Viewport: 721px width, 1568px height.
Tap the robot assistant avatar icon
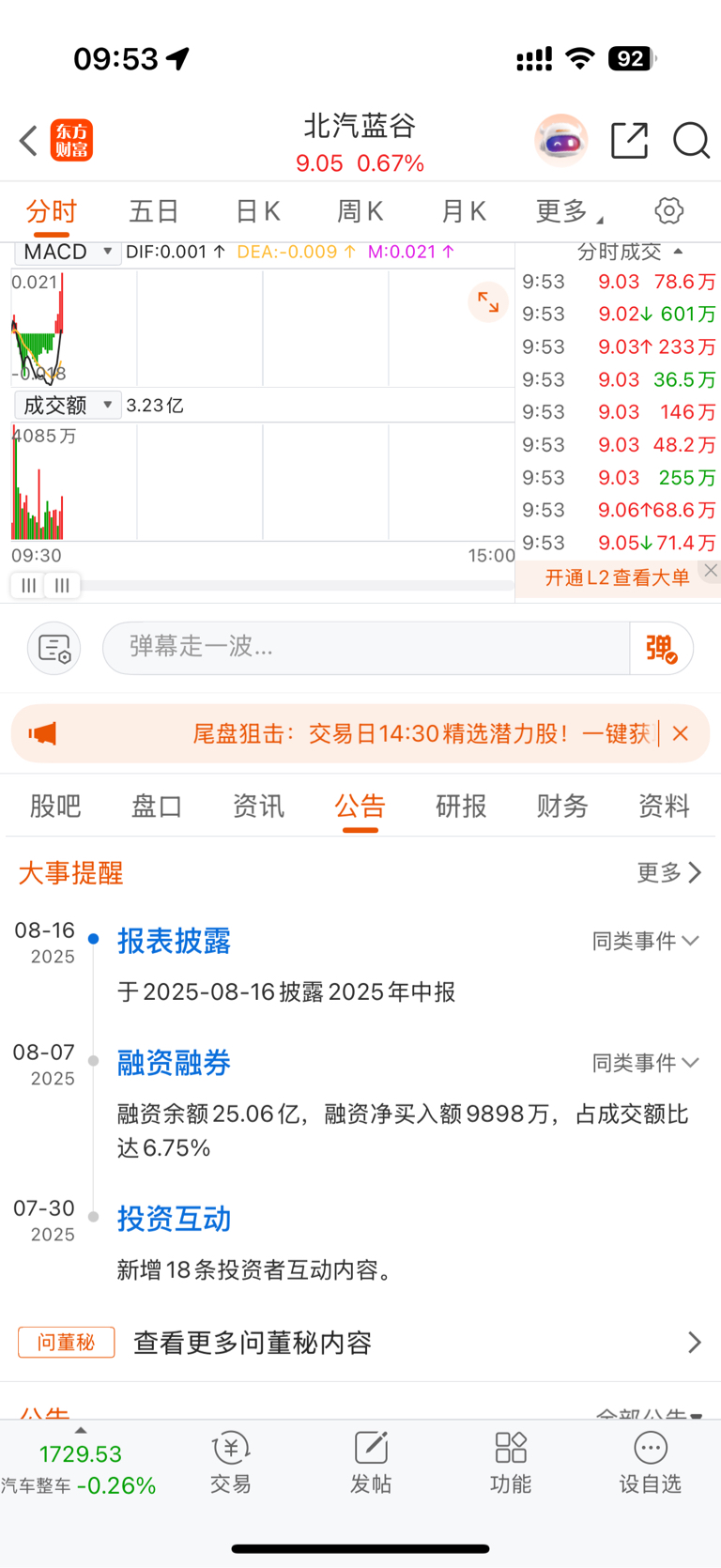tap(560, 141)
